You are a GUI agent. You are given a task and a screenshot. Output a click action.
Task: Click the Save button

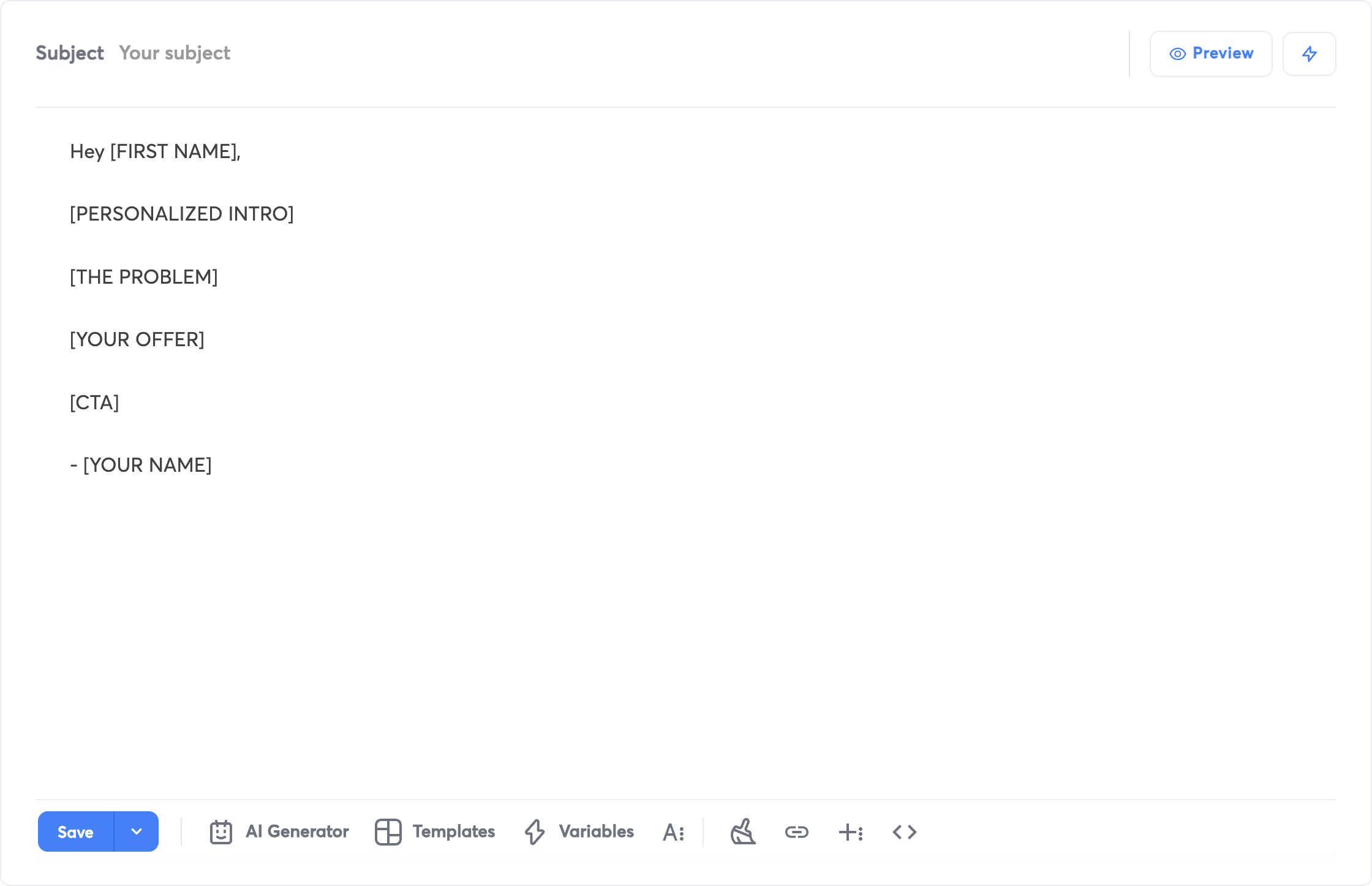click(75, 830)
